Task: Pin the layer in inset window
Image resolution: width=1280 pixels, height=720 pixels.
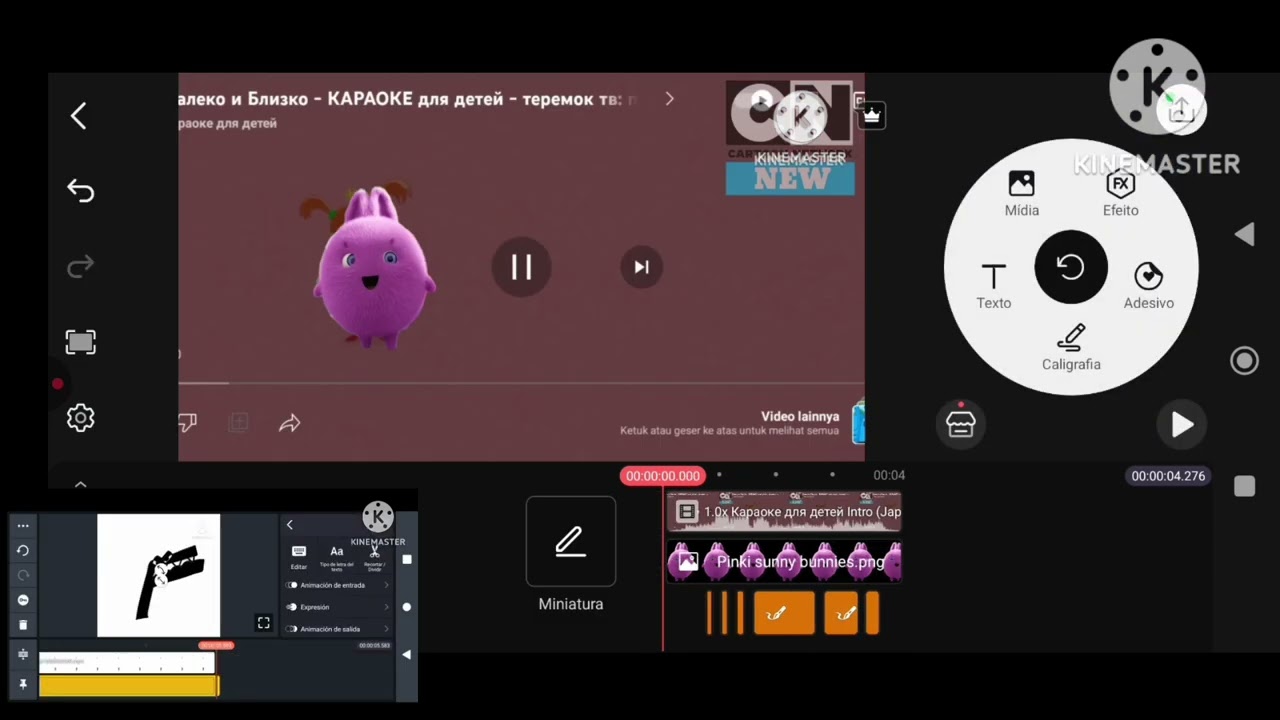Action: tap(23, 685)
